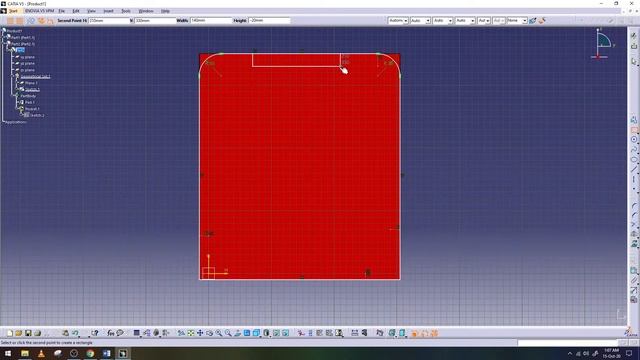Open the Edit menu

point(76,11)
